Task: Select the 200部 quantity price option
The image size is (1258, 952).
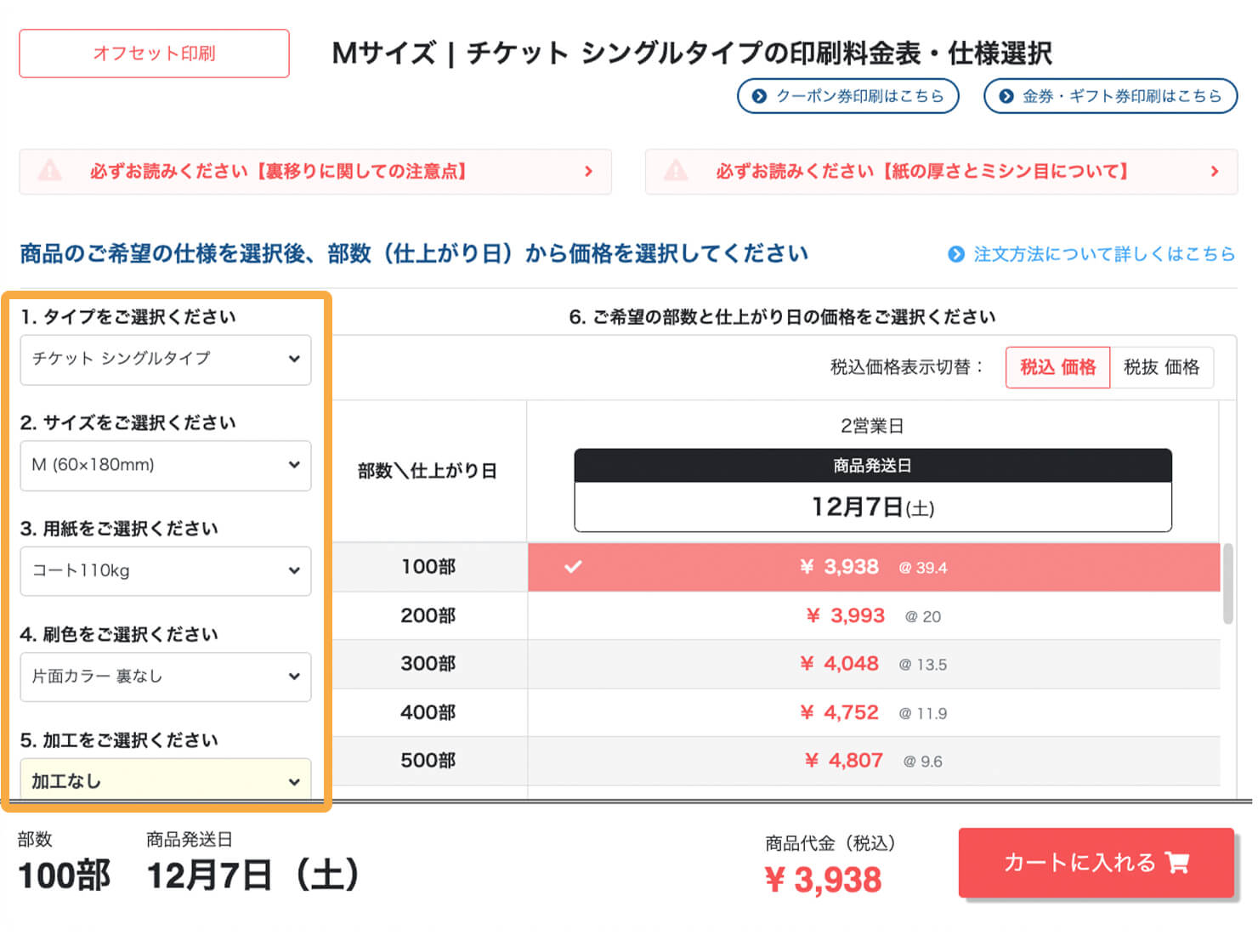Action: pos(874,615)
